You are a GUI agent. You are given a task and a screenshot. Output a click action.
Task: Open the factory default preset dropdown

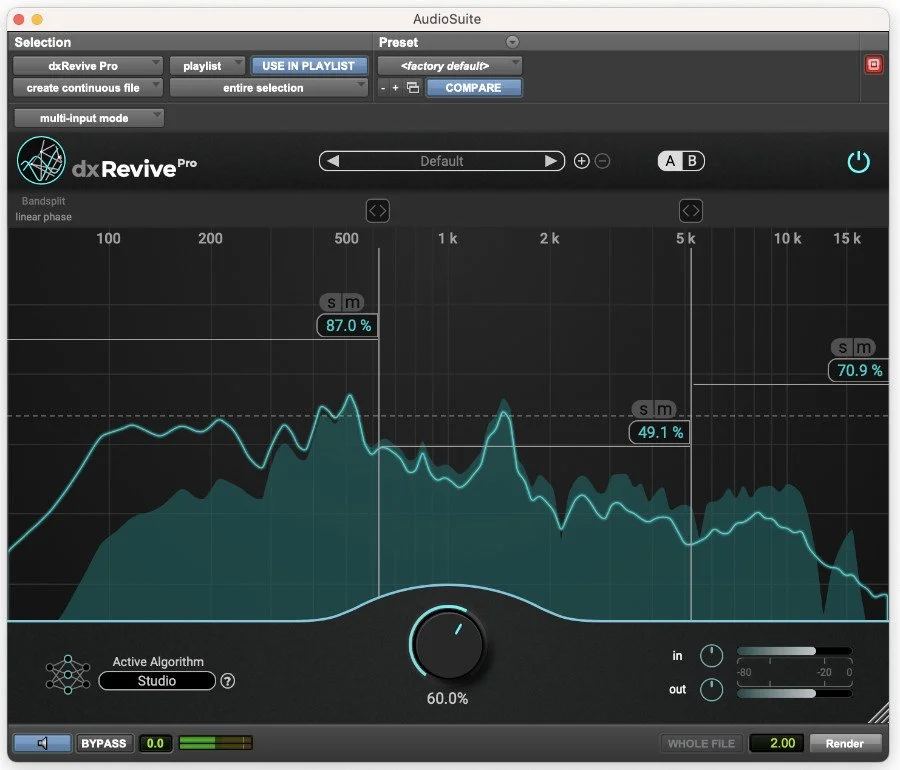449,66
